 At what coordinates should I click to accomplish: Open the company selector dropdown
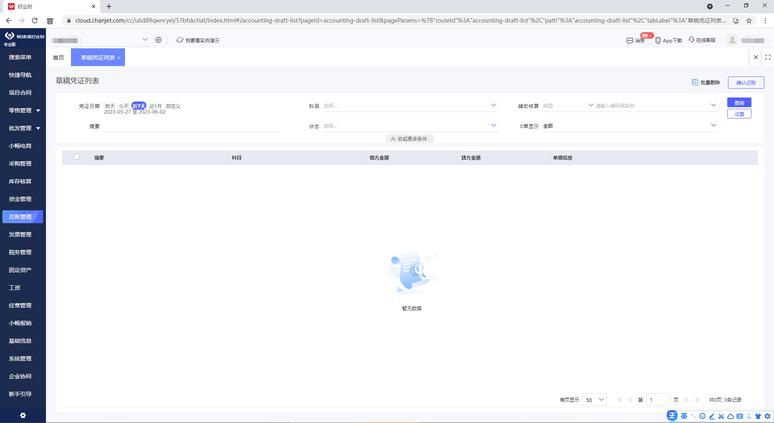click(x=100, y=40)
